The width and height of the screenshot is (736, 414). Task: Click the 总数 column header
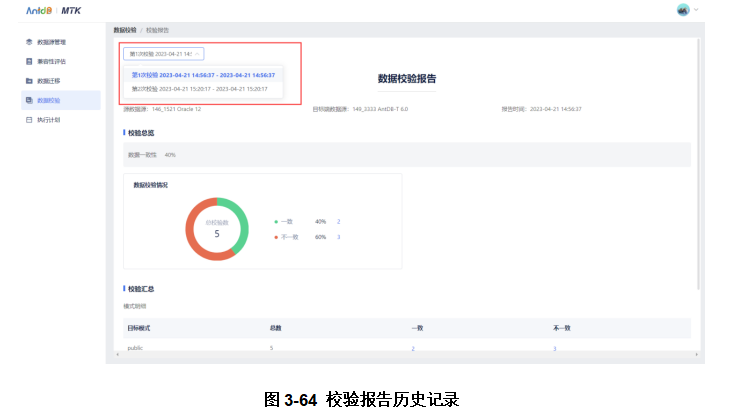[276, 328]
